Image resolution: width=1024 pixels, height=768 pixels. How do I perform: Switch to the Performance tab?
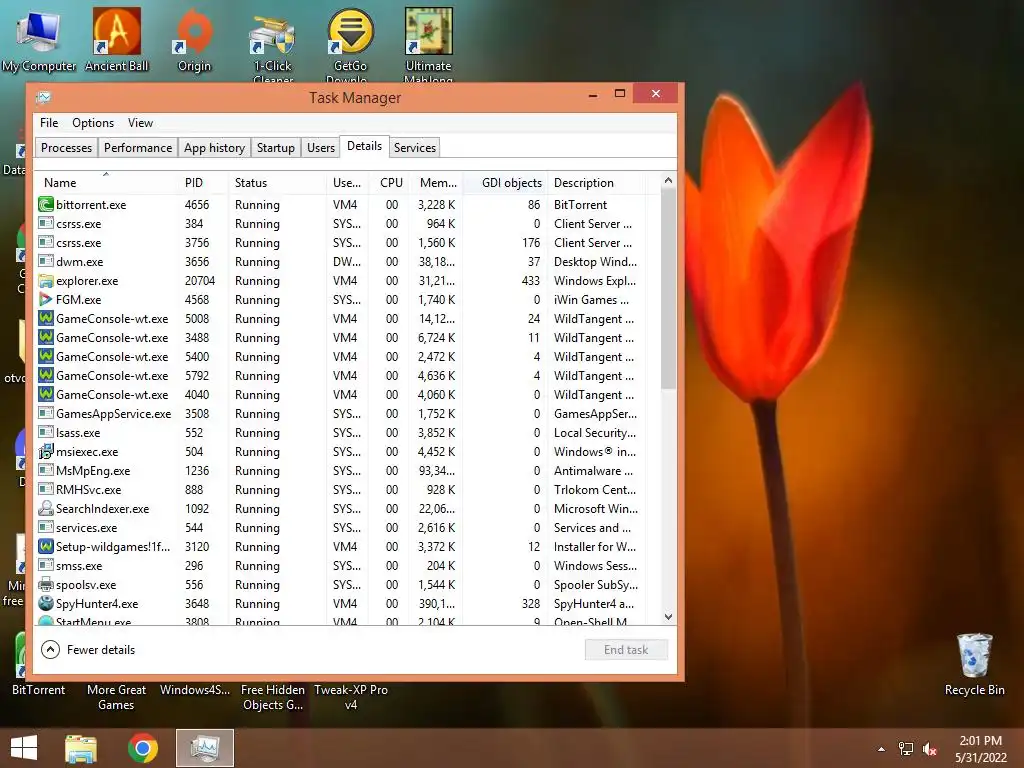pos(138,148)
